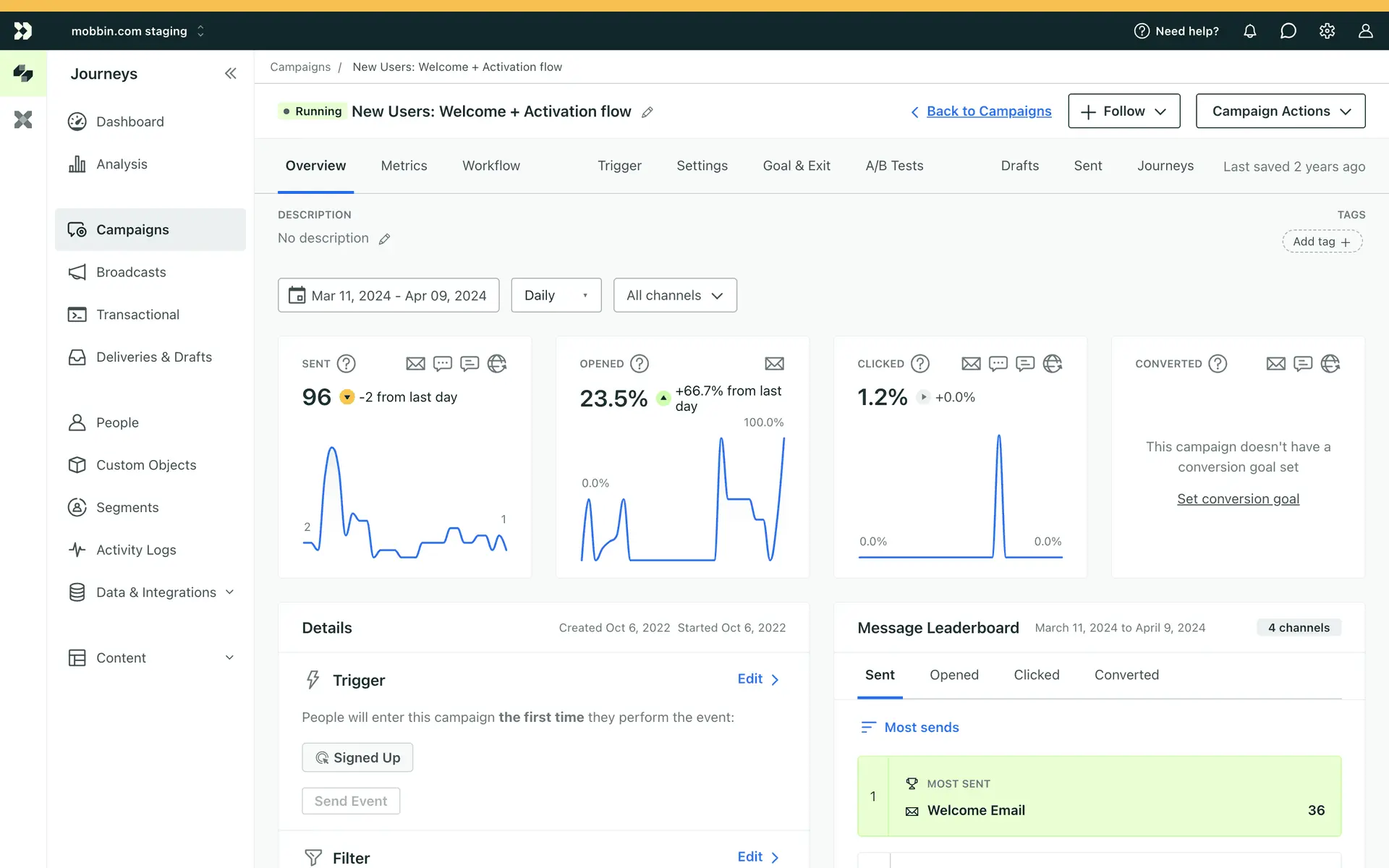Image resolution: width=1389 pixels, height=868 pixels.
Task: Open the Follow dropdown button
Action: pos(1123,111)
